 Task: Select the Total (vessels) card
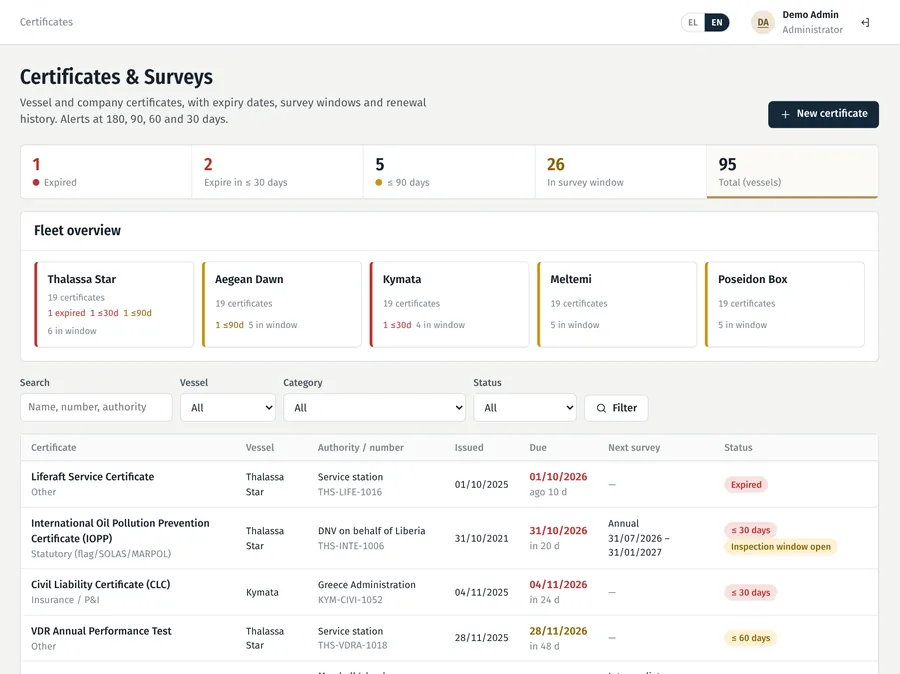coord(792,172)
